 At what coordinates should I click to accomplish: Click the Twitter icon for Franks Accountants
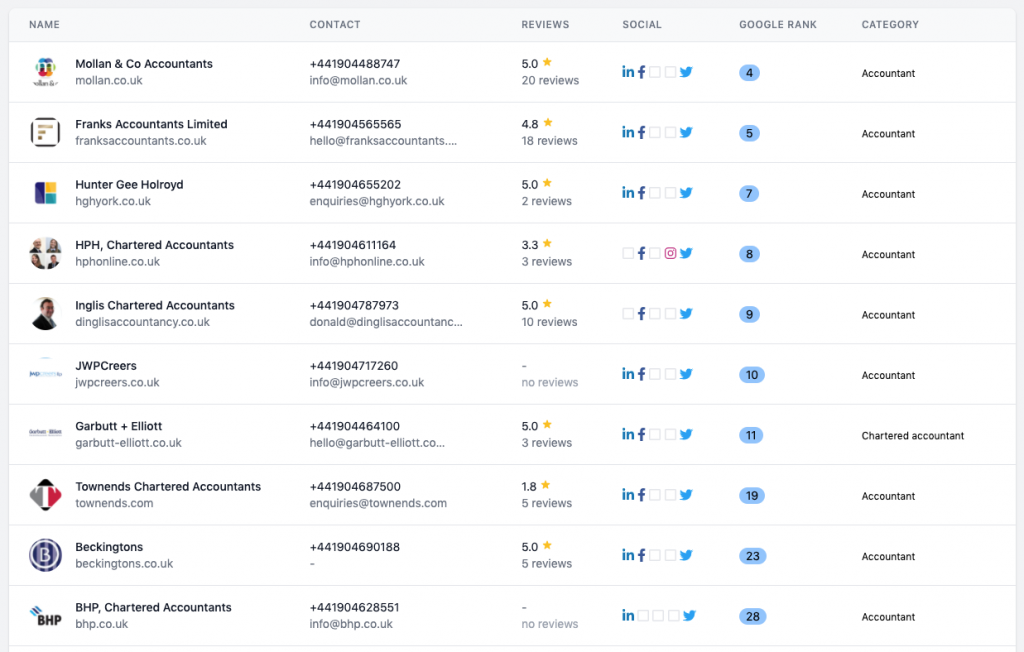coord(686,131)
